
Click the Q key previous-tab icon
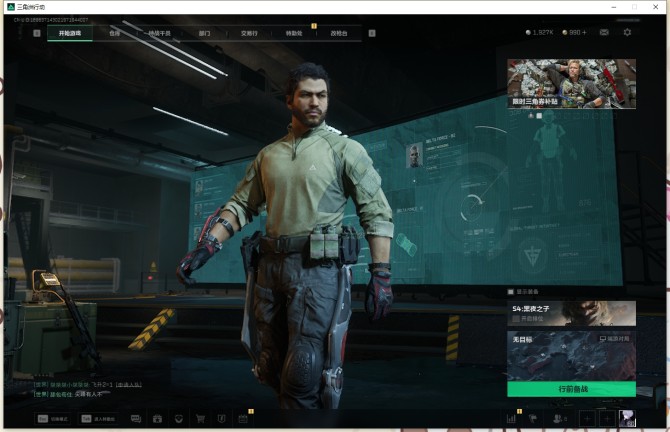point(37,33)
